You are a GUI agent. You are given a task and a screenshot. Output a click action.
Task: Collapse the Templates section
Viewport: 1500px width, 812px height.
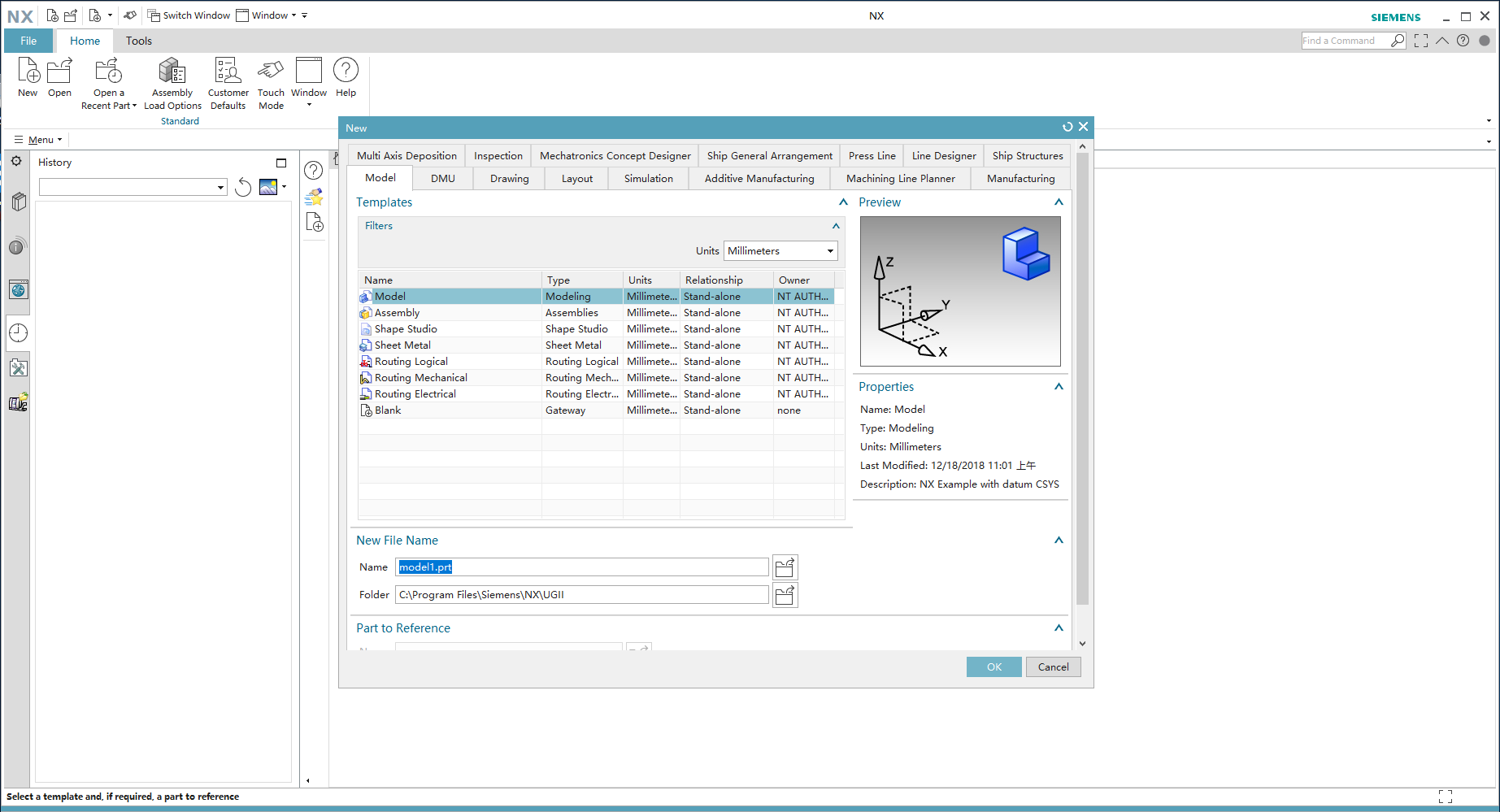pos(843,202)
